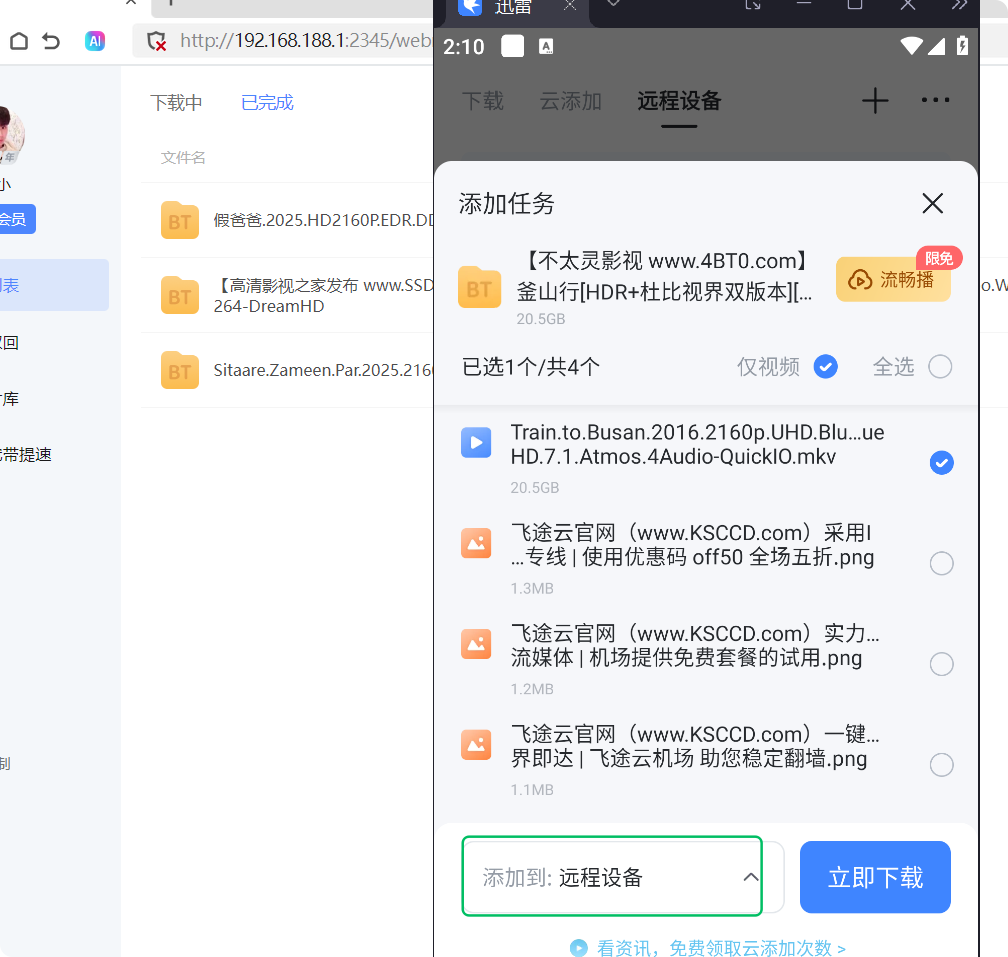Check the 1.1MB 翻墙 png file
This screenshot has width=1008, height=957.
[x=942, y=765]
